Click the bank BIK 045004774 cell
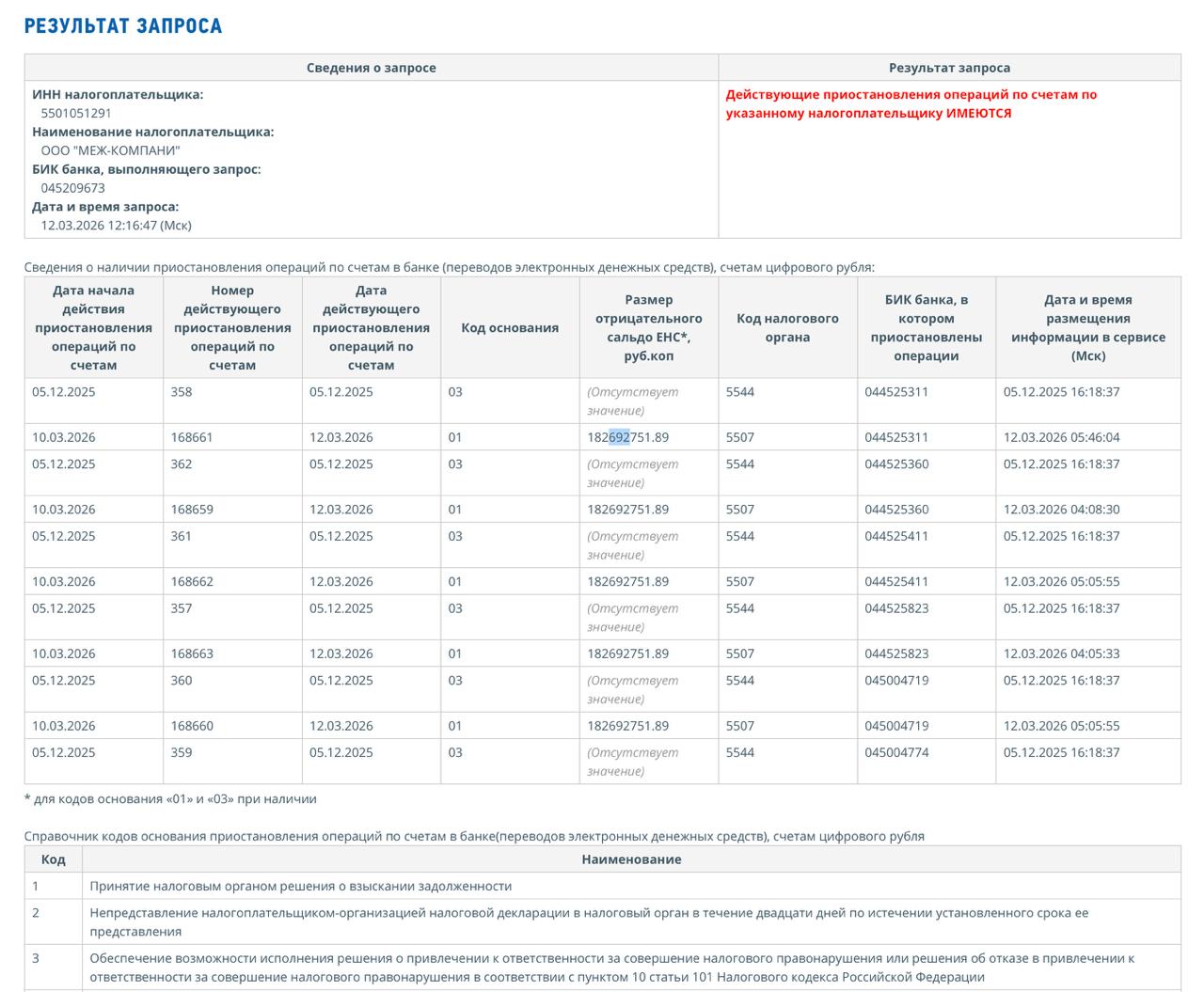Screen dimensions: 1204x992 pyautogui.click(x=896, y=752)
